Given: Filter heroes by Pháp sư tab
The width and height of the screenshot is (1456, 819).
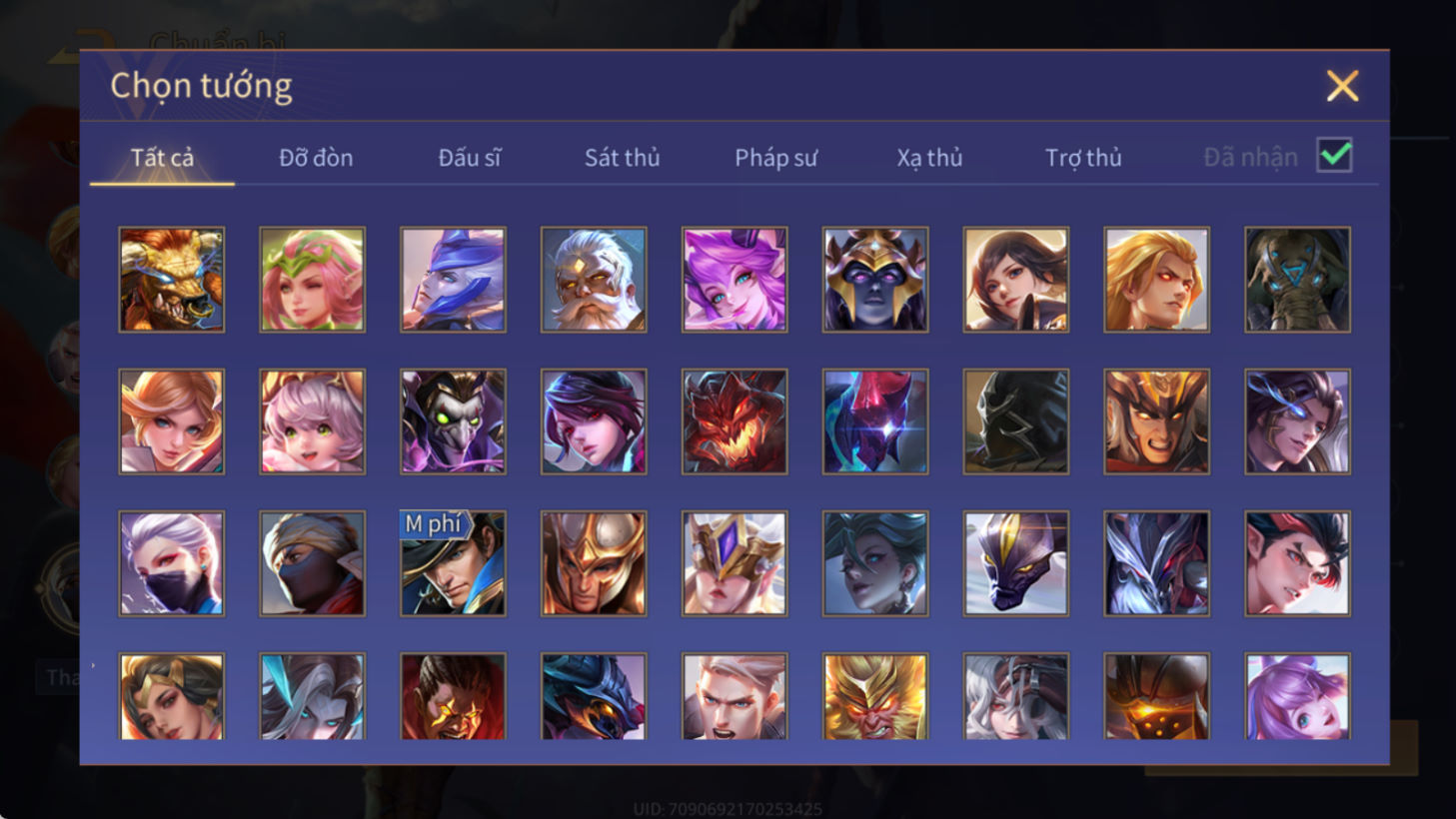Looking at the screenshot, I should (776, 158).
